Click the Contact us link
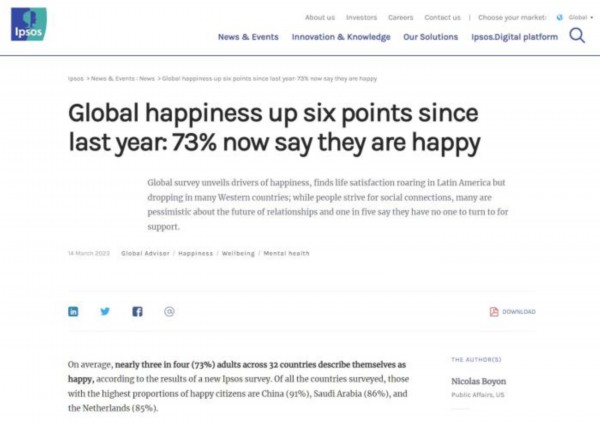The width and height of the screenshot is (600, 424). [442, 17]
